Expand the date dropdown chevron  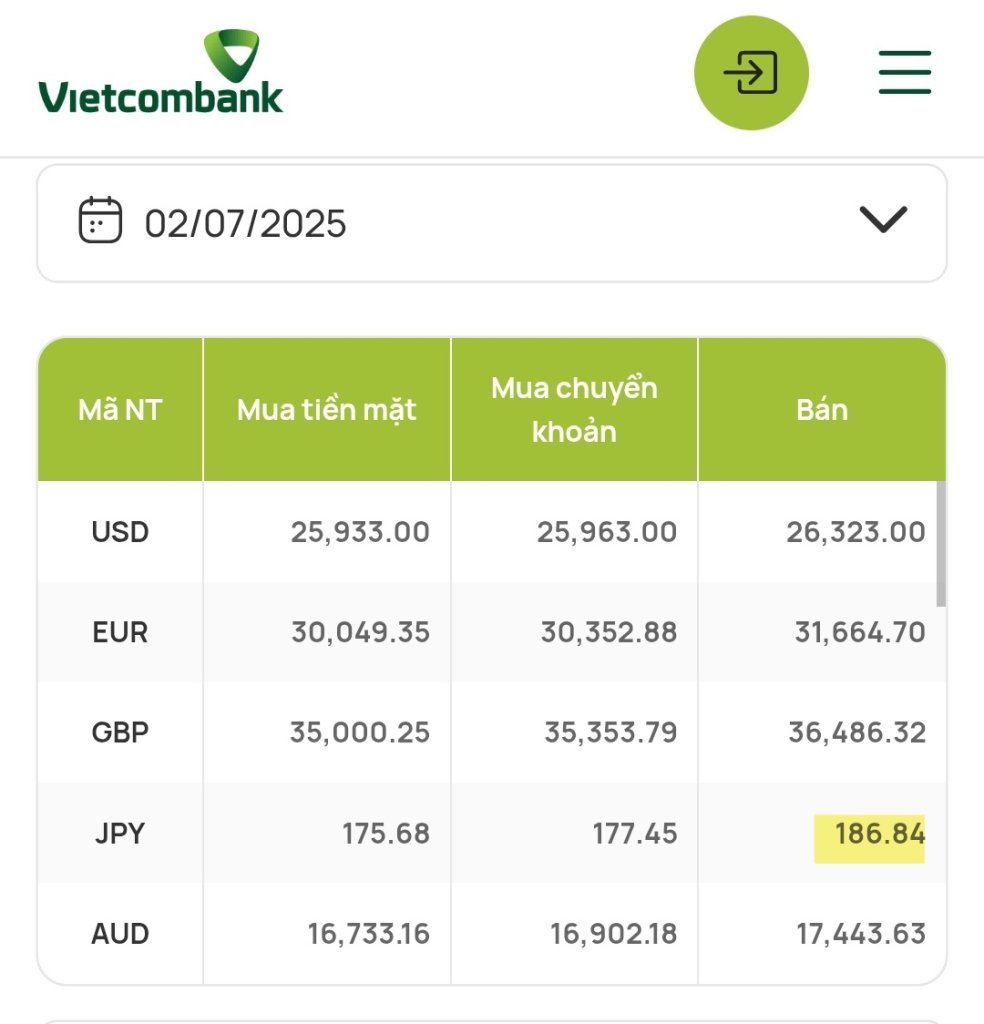pos(883,219)
